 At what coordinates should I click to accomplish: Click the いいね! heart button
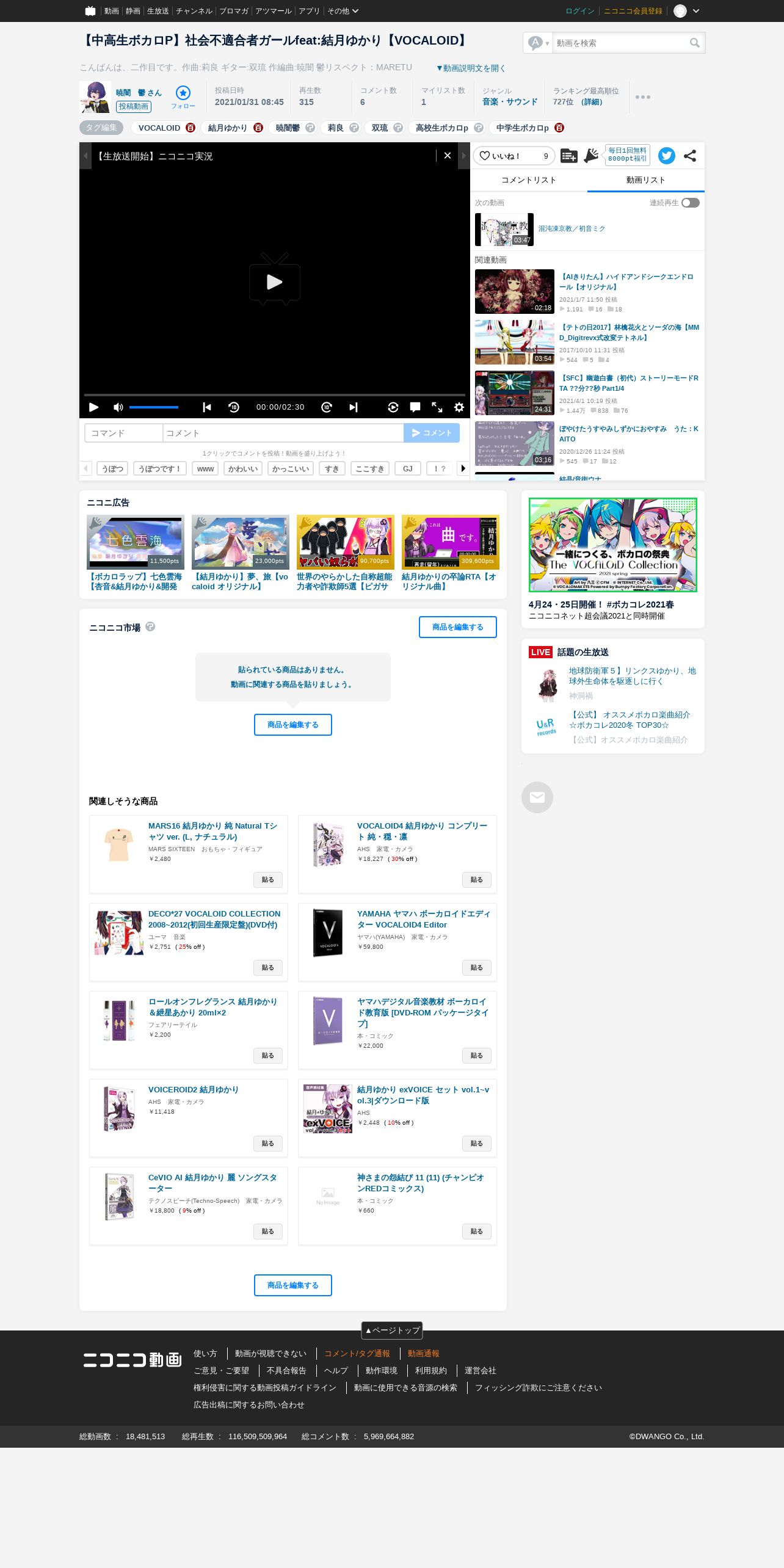(514, 156)
